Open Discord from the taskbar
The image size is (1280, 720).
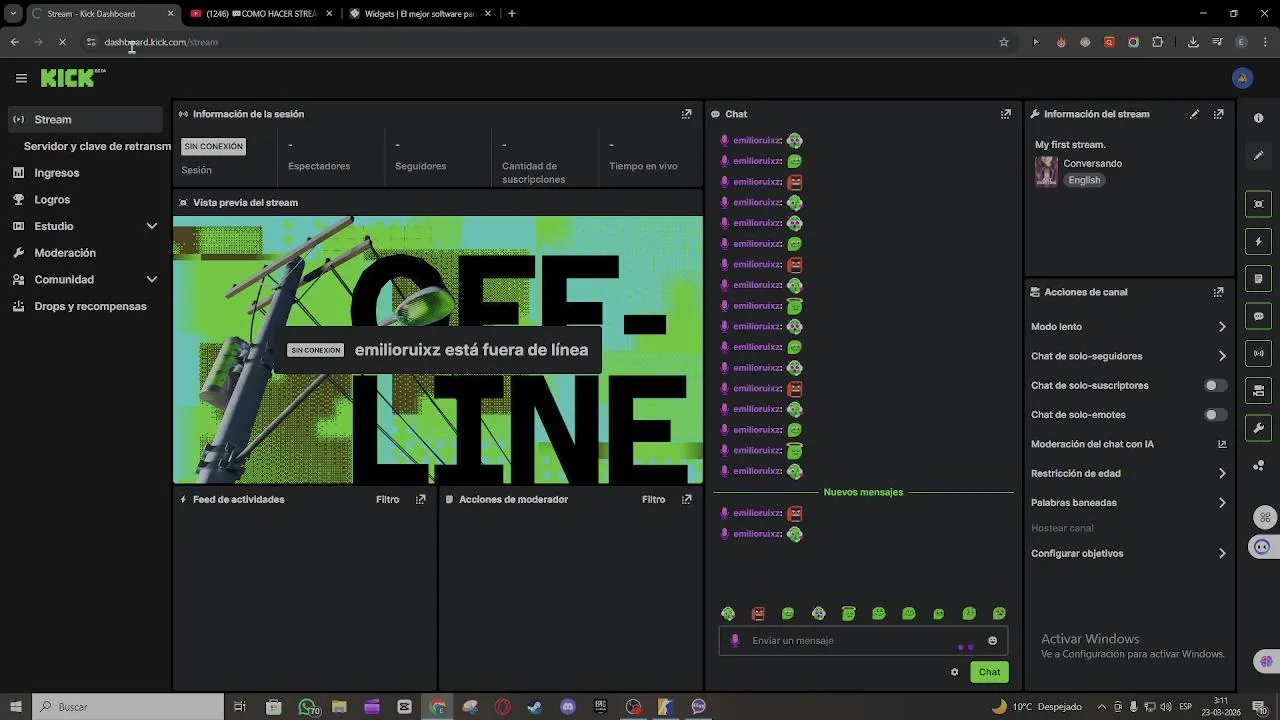tap(568, 707)
